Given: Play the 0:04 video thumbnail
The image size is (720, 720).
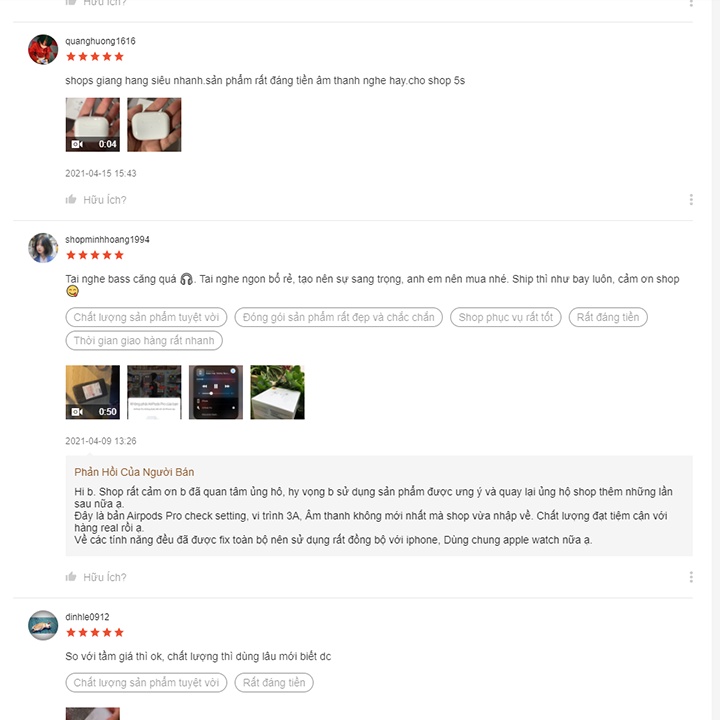Looking at the screenshot, I should click(93, 124).
